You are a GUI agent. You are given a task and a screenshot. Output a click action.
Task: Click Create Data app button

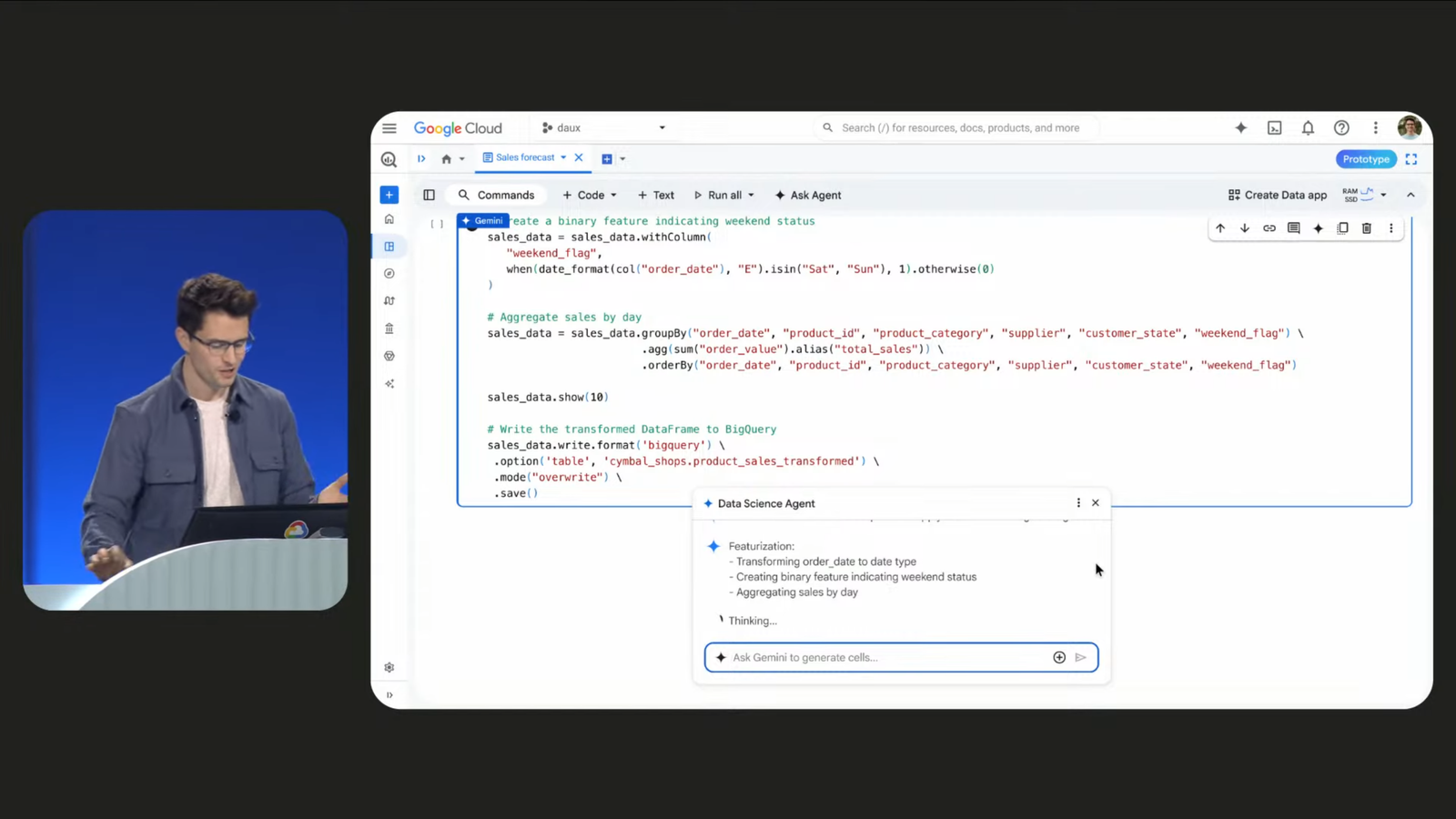pos(1277,196)
